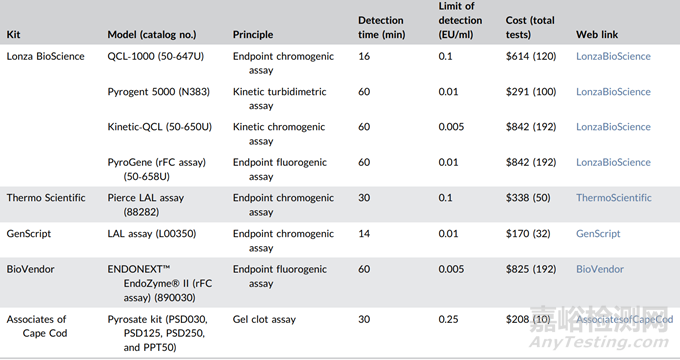Image resolution: width=680 pixels, height=360 pixels.
Task: Follow the ThermoScientific web link
Action: pos(614,198)
